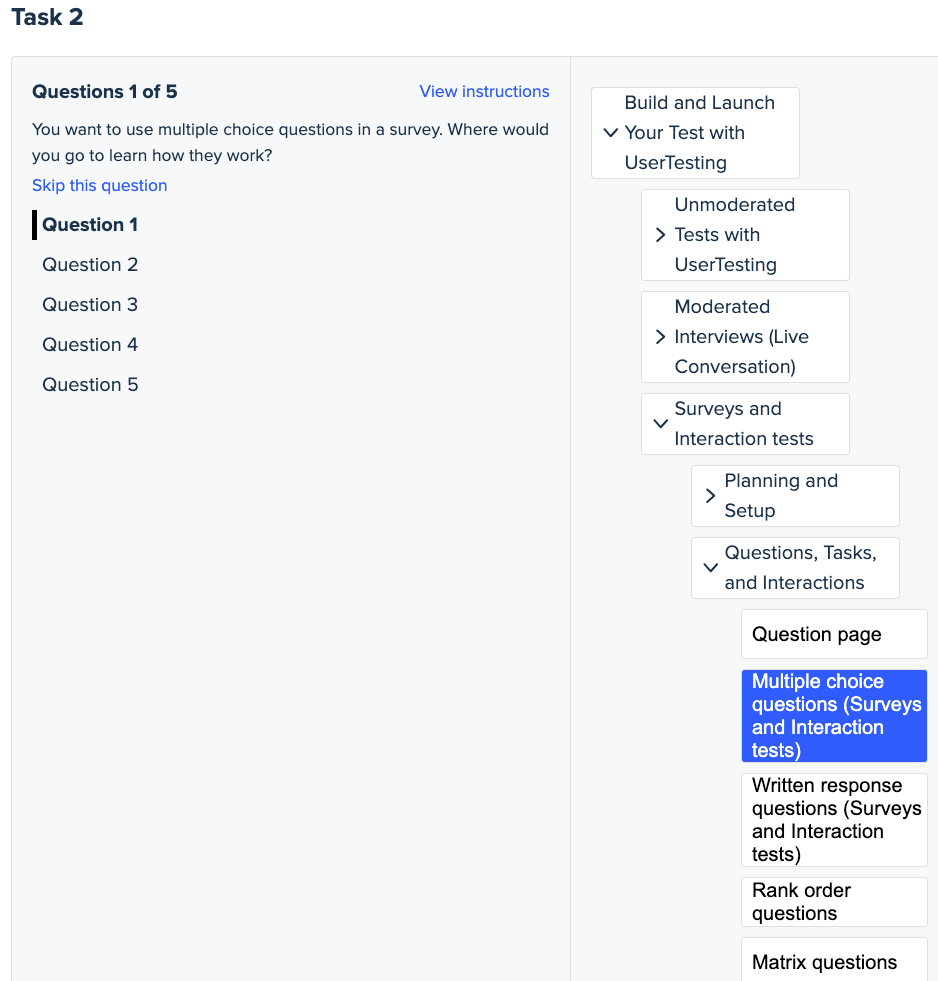Click Build and Launch Your Test label
The image size is (938, 981).
[700, 133]
